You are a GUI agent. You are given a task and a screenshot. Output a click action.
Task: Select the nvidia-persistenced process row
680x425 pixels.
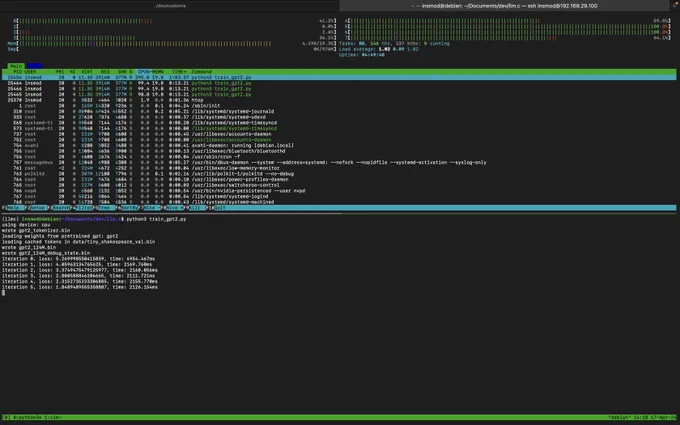(x=339, y=190)
